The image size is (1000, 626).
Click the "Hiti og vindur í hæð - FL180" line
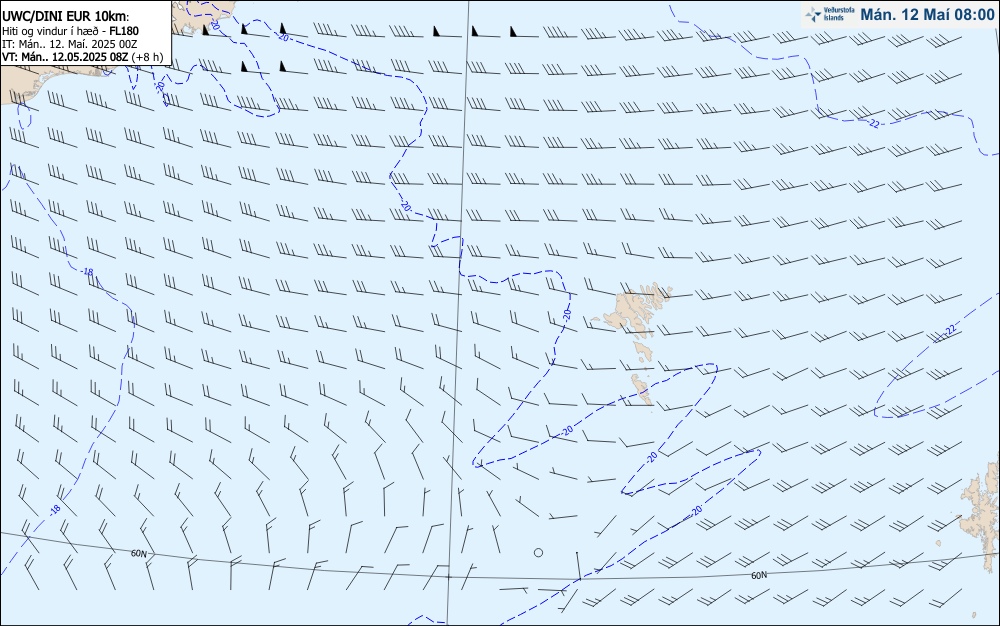coord(70,31)
